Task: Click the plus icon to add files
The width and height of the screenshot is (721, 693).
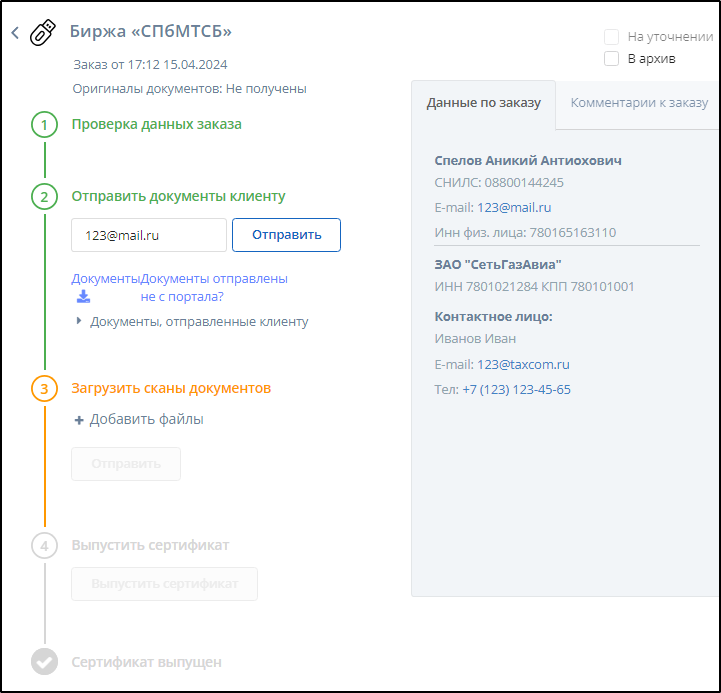Action: pos(79,420)
